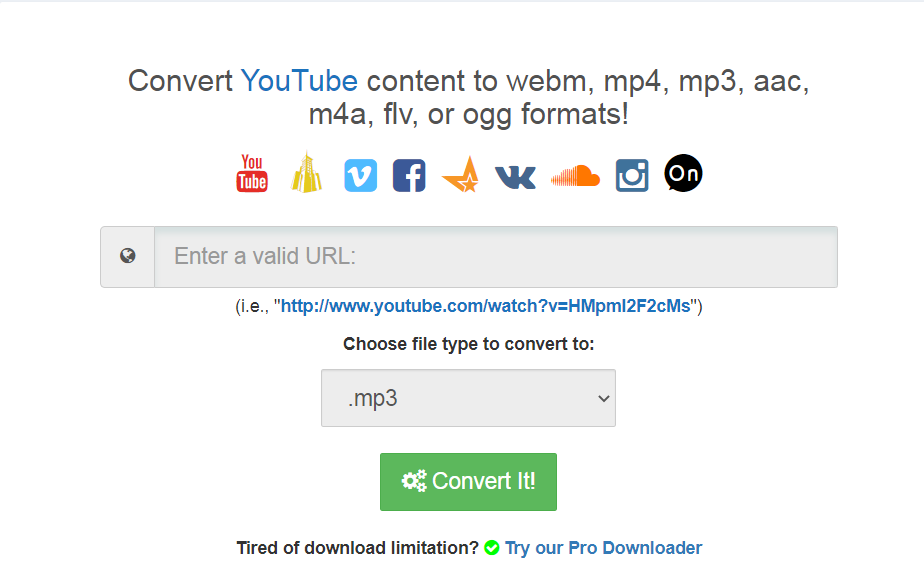Select the Dailymotion tower icon
Viewport: 924px width, 583px height.
coord(306,173)
